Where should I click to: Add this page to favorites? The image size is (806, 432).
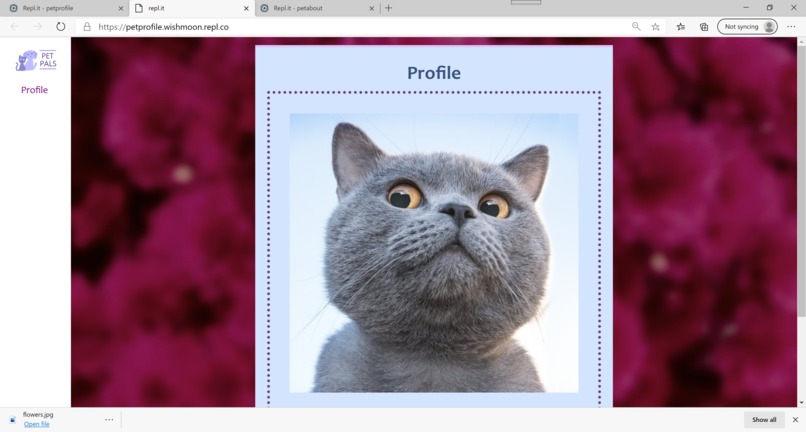point(655,27)
